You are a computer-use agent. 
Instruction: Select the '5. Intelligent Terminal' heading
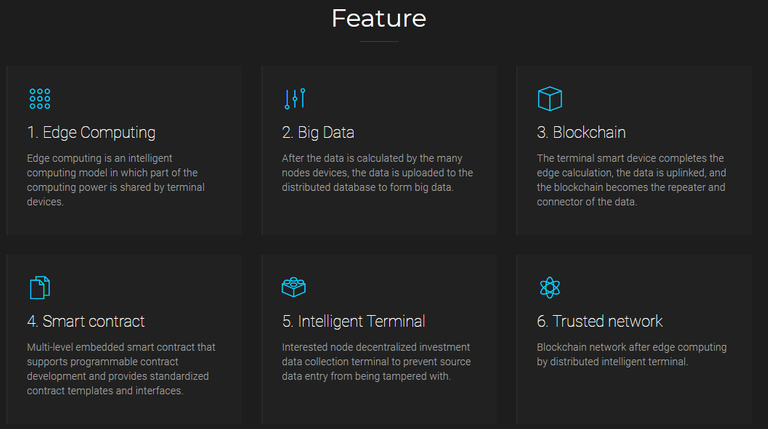tap(354, 321)
